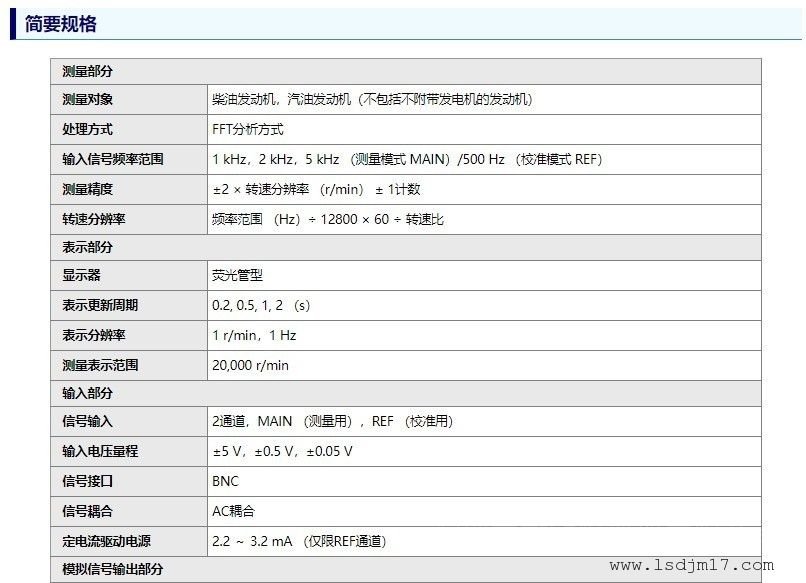The width and height of the screenshot is (806, 583).
Task: Click the 柴油发动机, 汽油发动机 description cell
Action: (x=372, y=99)
